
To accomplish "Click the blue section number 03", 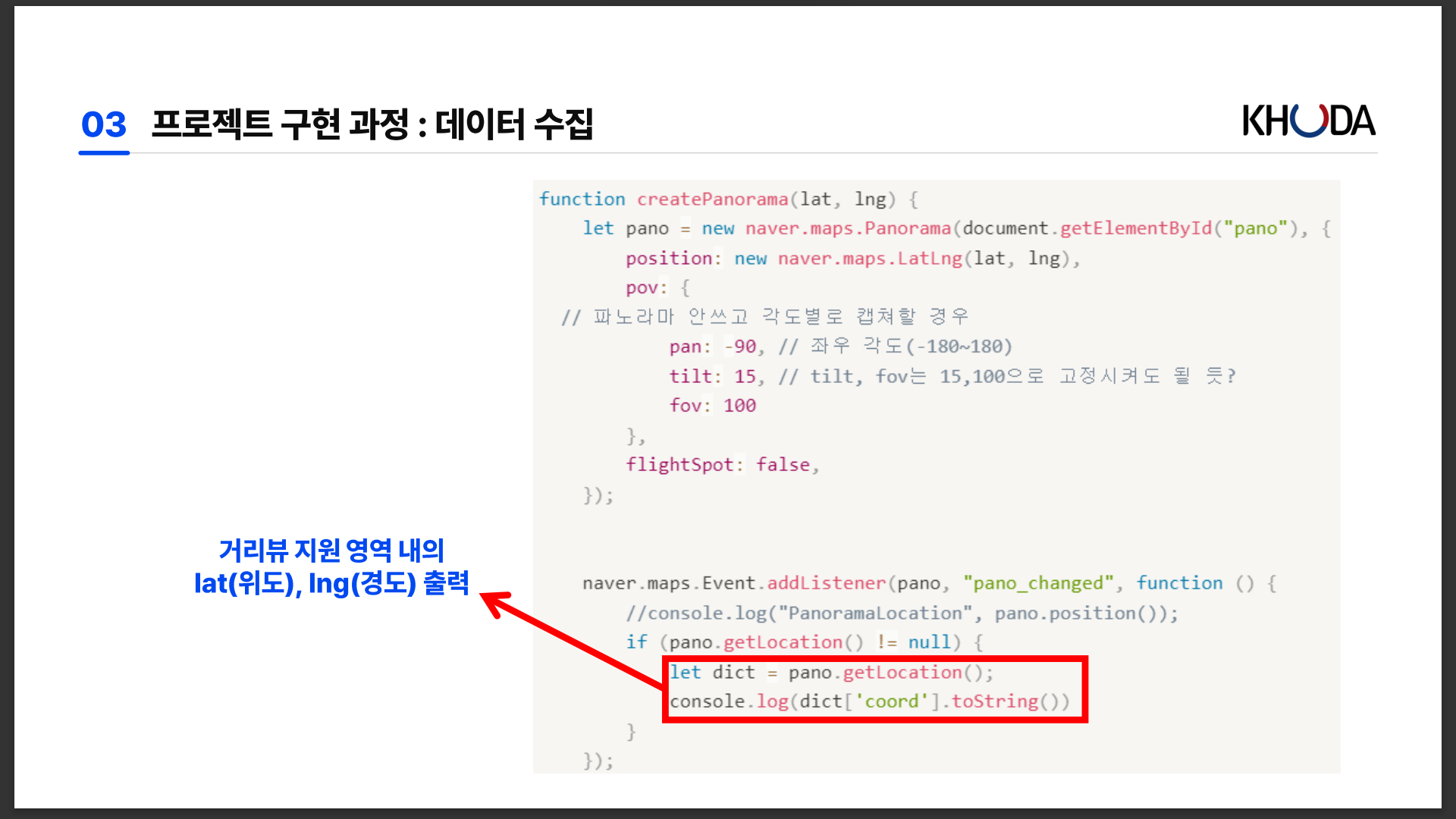I will click(x=104, y=125).
